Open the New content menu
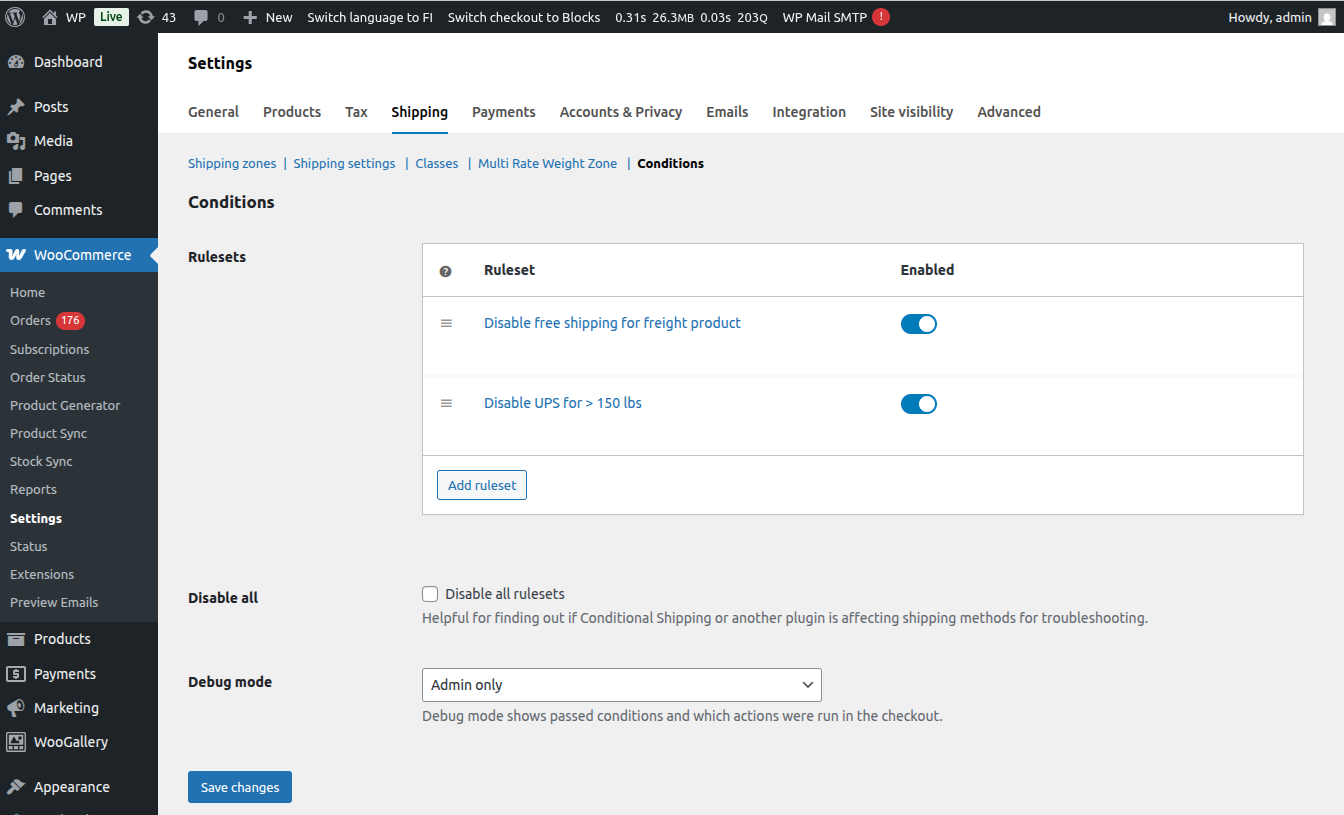 coord(268,17)
